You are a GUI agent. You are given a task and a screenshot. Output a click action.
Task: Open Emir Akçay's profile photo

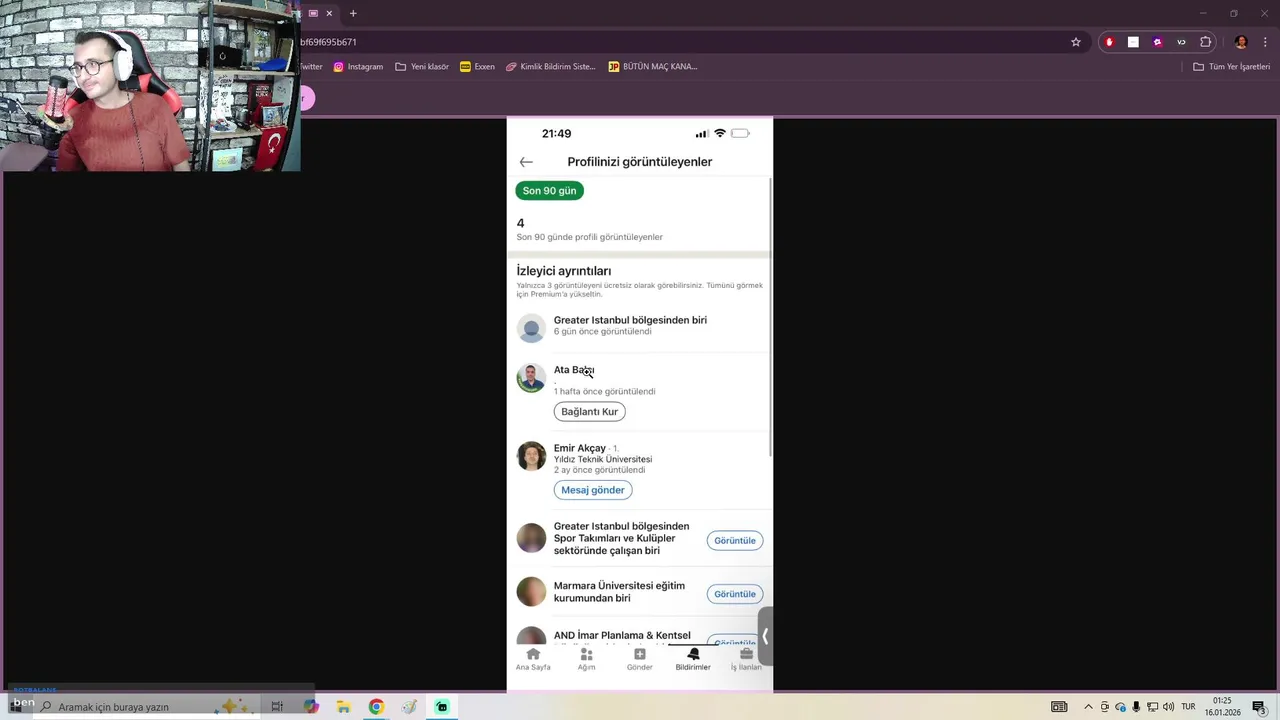[x=531, y=456]
